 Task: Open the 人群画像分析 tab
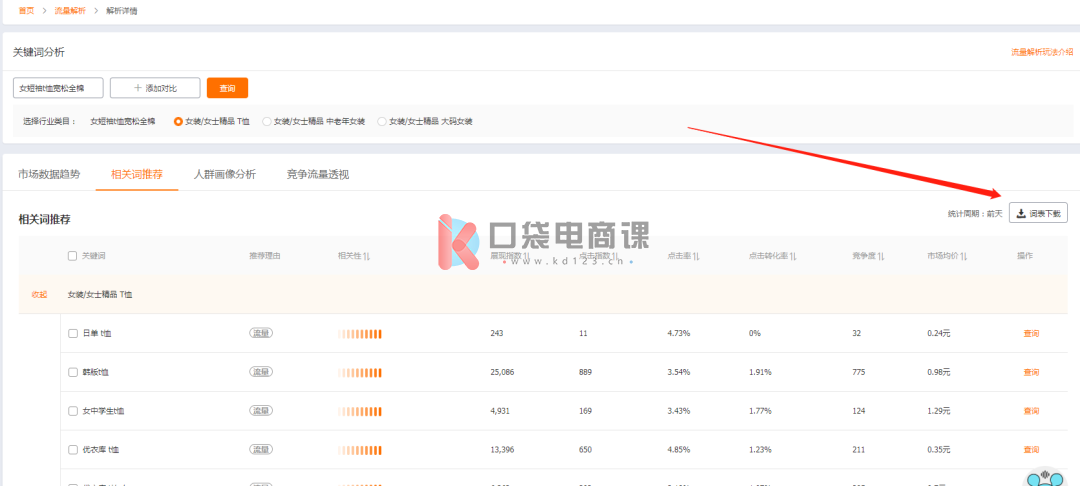(225, 174)
